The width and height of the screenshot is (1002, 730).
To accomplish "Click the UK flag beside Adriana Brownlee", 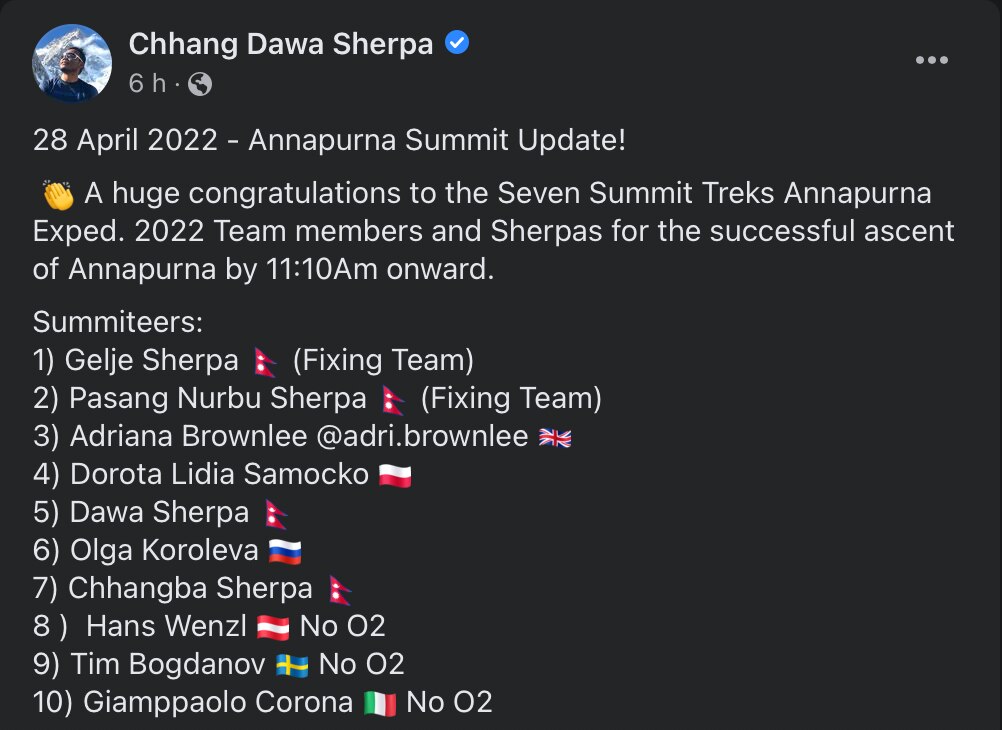I will [554, 437].
